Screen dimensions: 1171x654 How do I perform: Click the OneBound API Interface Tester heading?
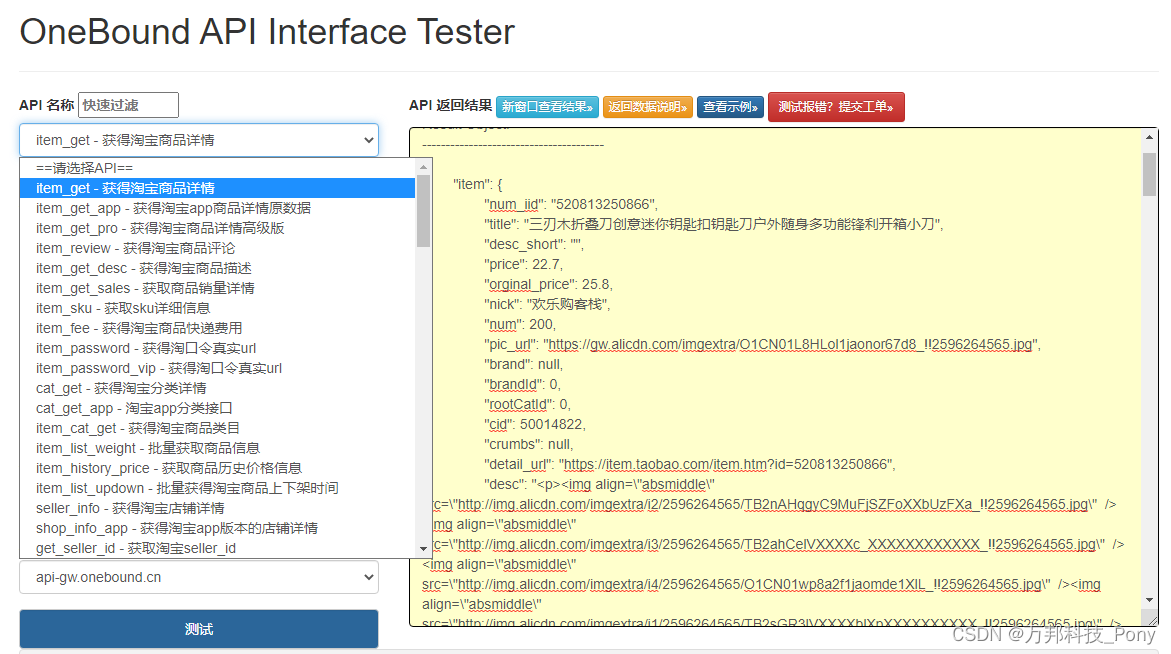tap(267, 32)
